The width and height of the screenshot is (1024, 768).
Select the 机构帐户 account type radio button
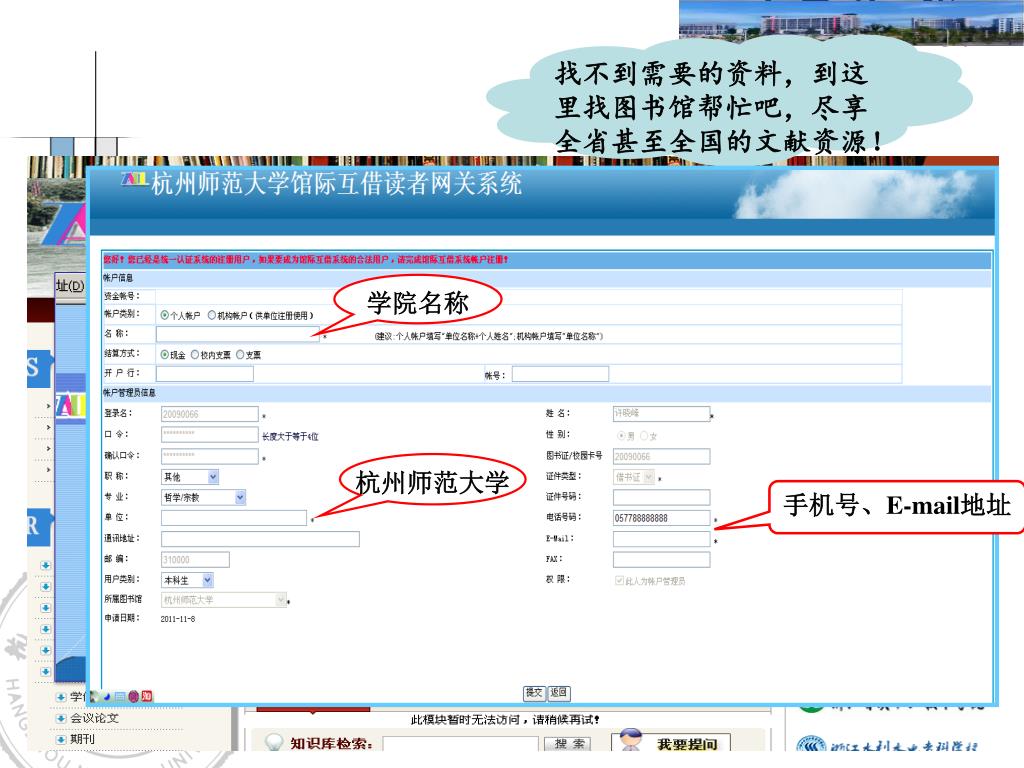212,315
